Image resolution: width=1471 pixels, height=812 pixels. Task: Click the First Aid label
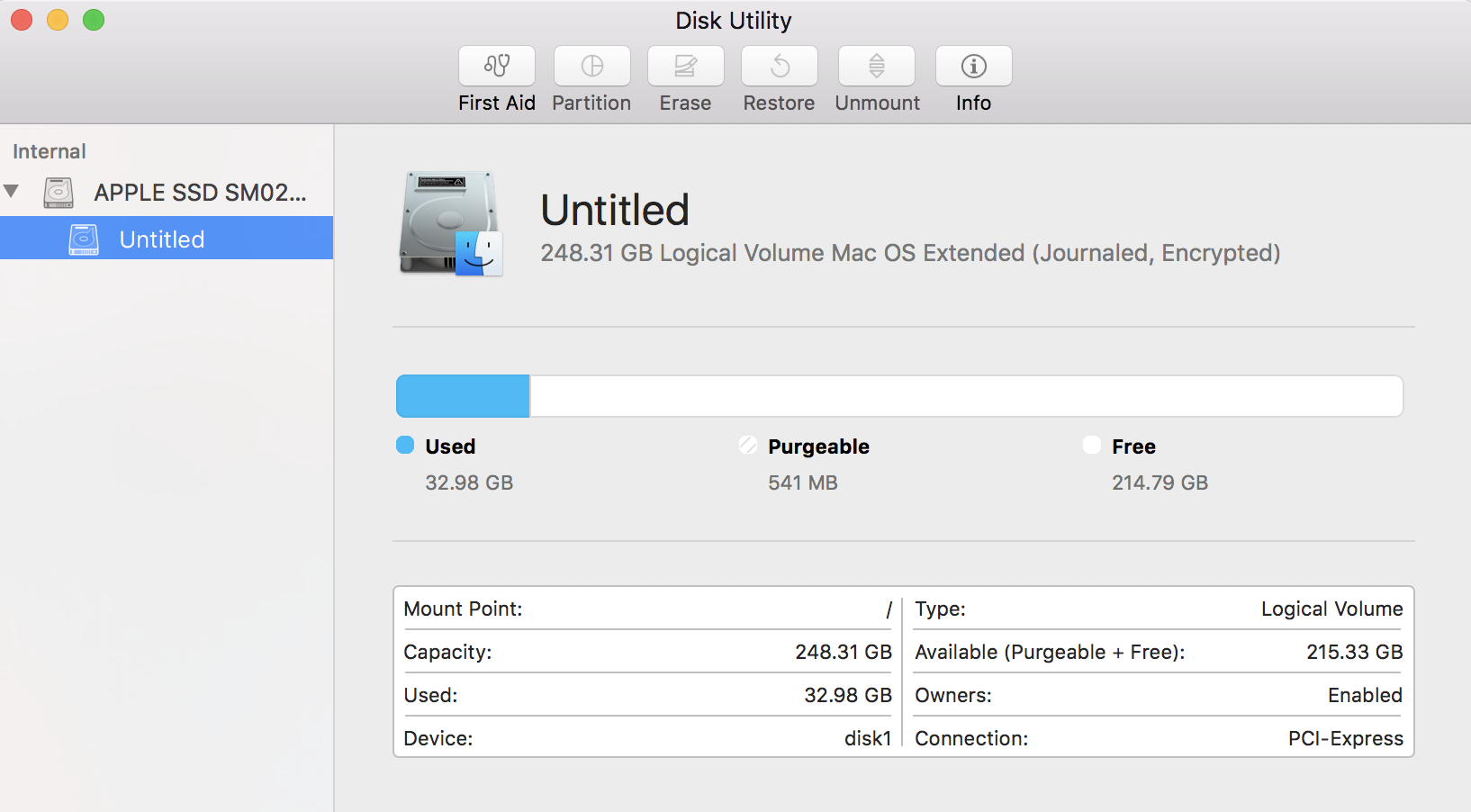point(497,103)
